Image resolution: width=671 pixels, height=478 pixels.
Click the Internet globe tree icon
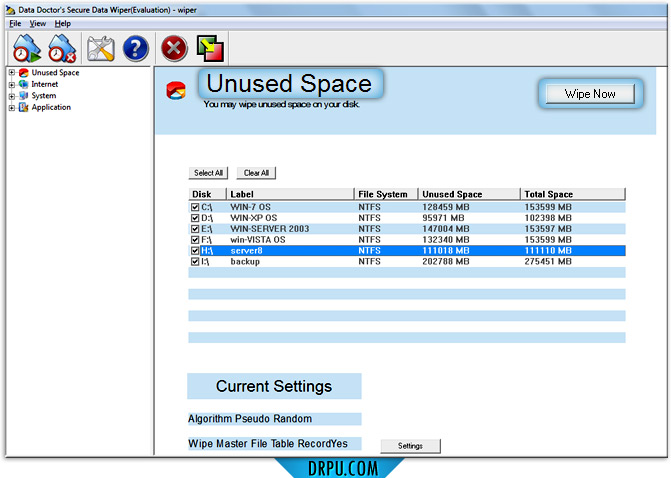click(24, 84)
